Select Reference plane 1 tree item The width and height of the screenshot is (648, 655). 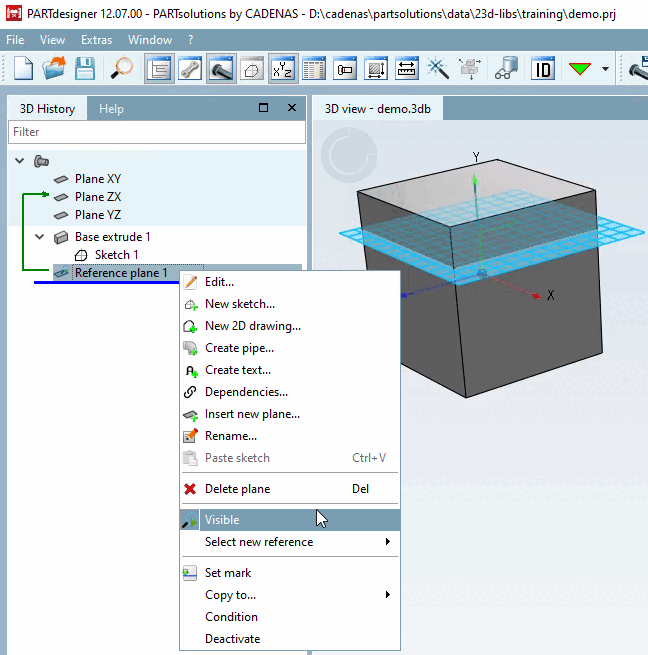click(121, 273)
